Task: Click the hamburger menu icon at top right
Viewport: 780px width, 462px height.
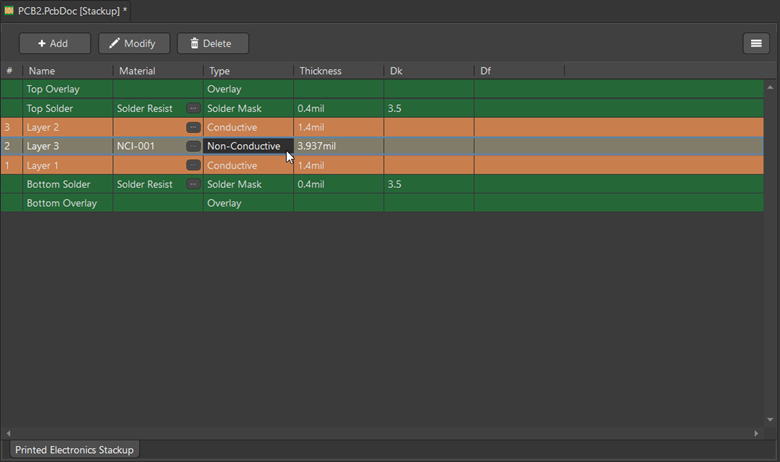Action: (757, 43)
